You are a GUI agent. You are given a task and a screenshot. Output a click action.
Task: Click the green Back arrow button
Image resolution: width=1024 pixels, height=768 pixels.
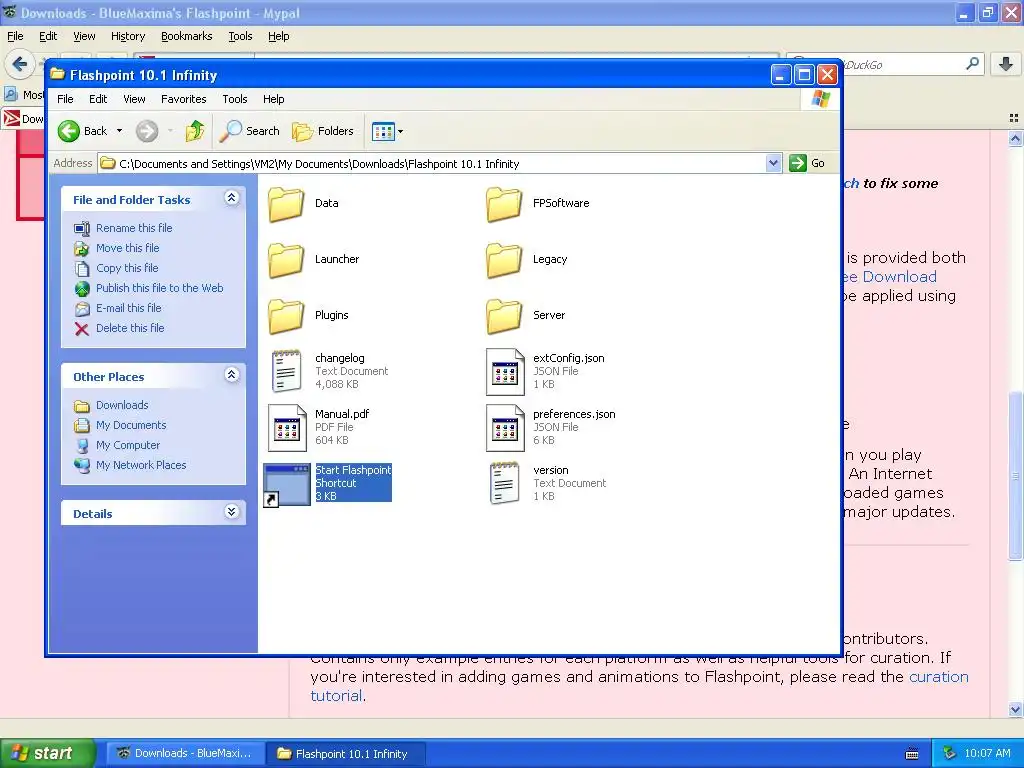pyautogui.click(x=69, y=131)
